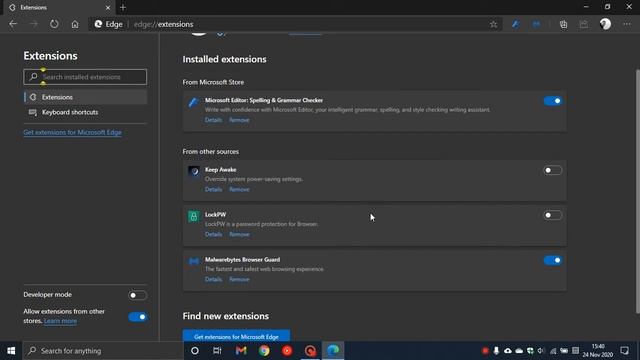Remove the Microsoft Editor extension
This screenshot has width=640, height=360.
point(239,120)
